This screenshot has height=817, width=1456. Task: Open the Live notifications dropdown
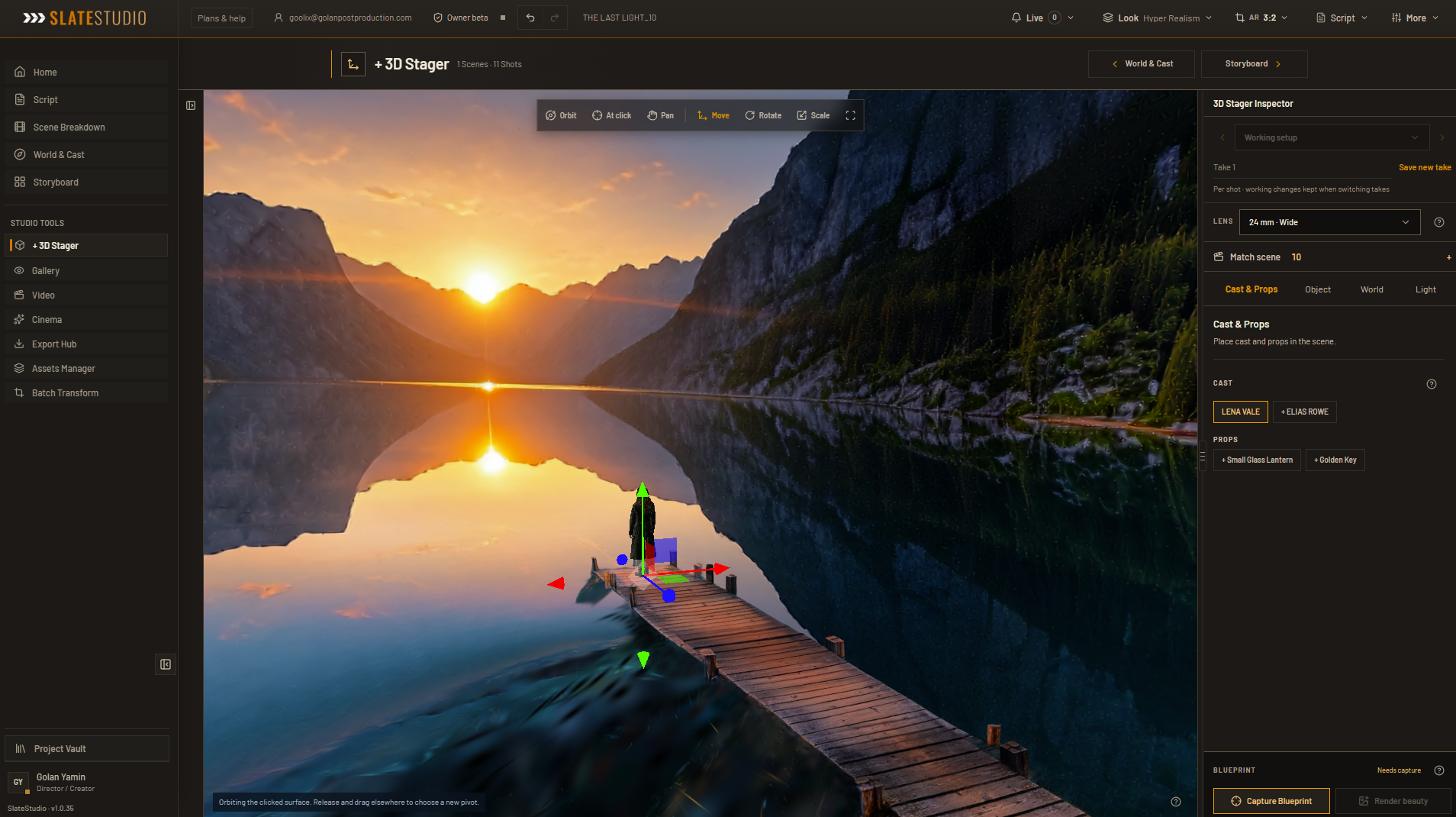[1042, 18]
